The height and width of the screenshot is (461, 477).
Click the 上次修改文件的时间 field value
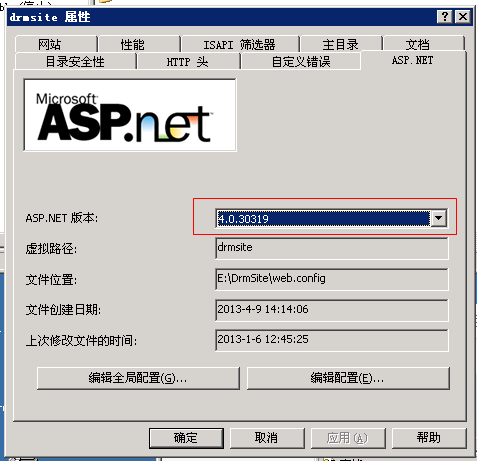click(x=332, y=340)
